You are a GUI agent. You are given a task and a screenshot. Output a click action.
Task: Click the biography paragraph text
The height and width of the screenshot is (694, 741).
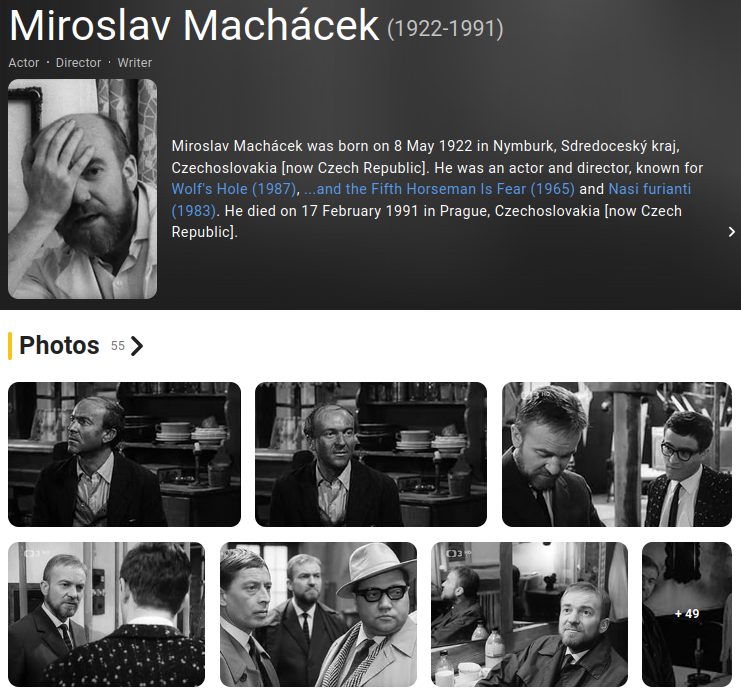(x=437, y=189)
